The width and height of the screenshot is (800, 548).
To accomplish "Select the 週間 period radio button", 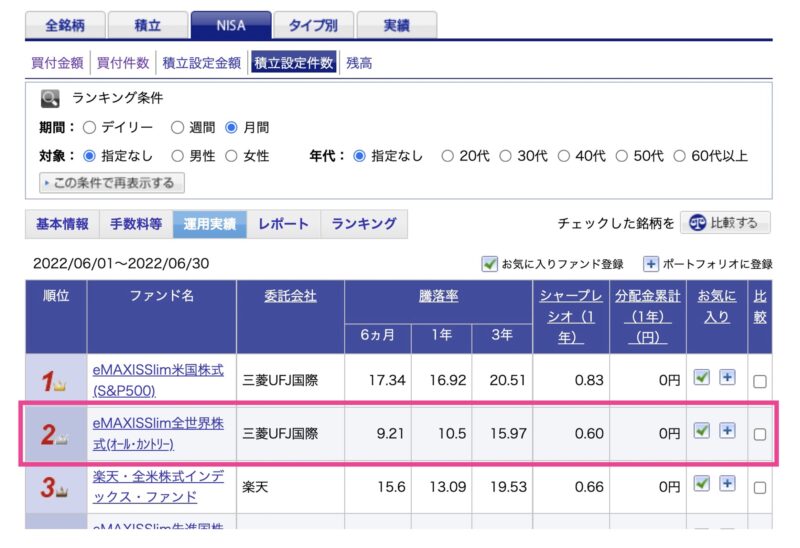I will coord(178,128).
